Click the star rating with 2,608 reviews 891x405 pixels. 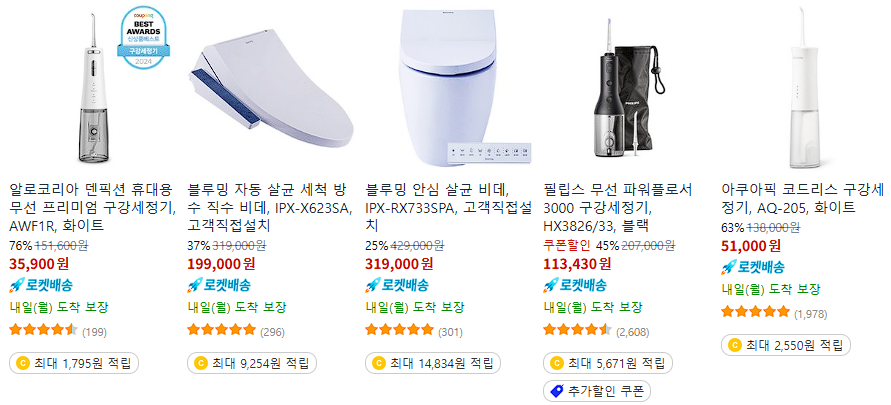596,332
